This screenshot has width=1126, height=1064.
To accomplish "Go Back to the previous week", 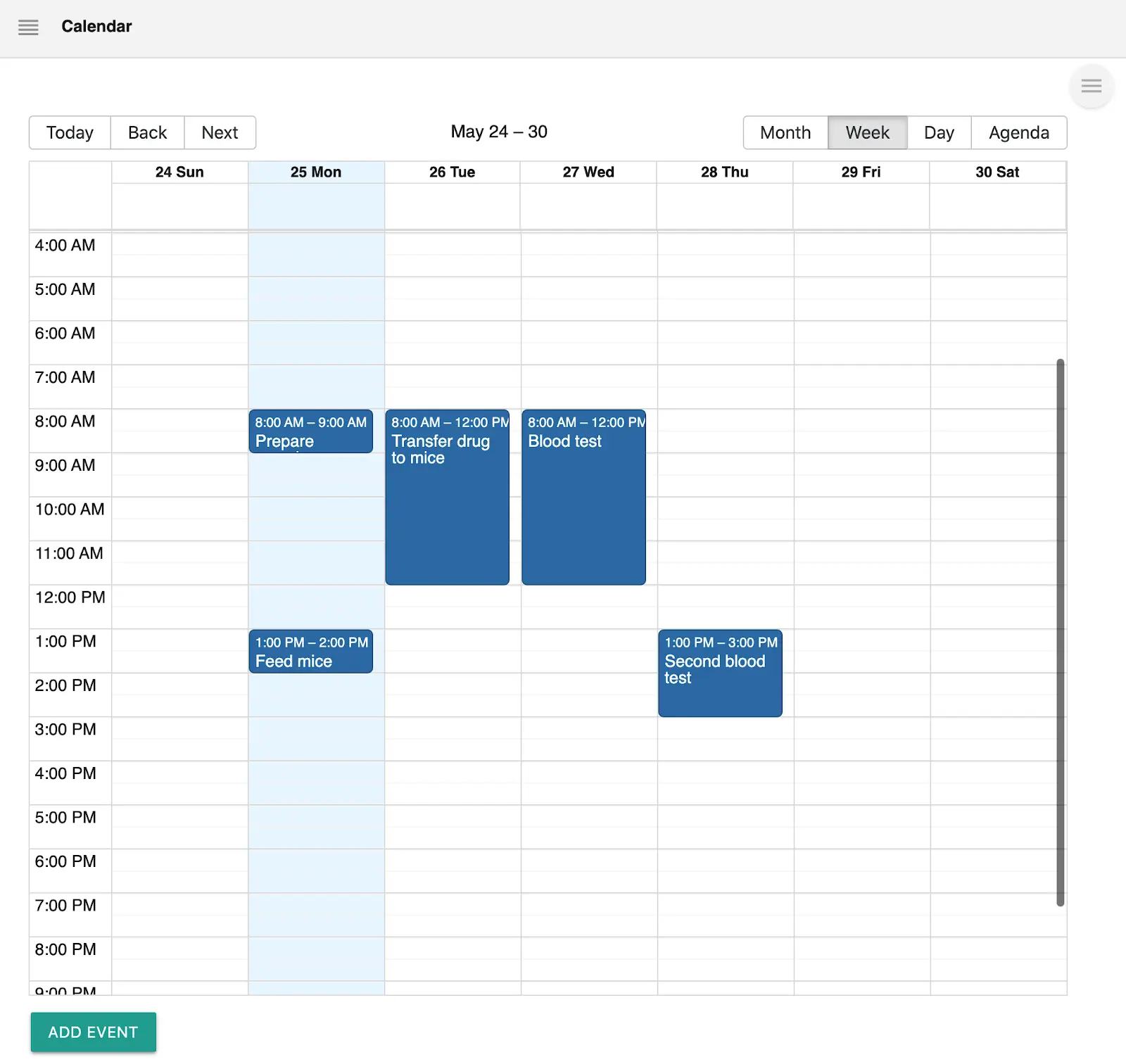I will pyautogui.click(x=147, y=133).
